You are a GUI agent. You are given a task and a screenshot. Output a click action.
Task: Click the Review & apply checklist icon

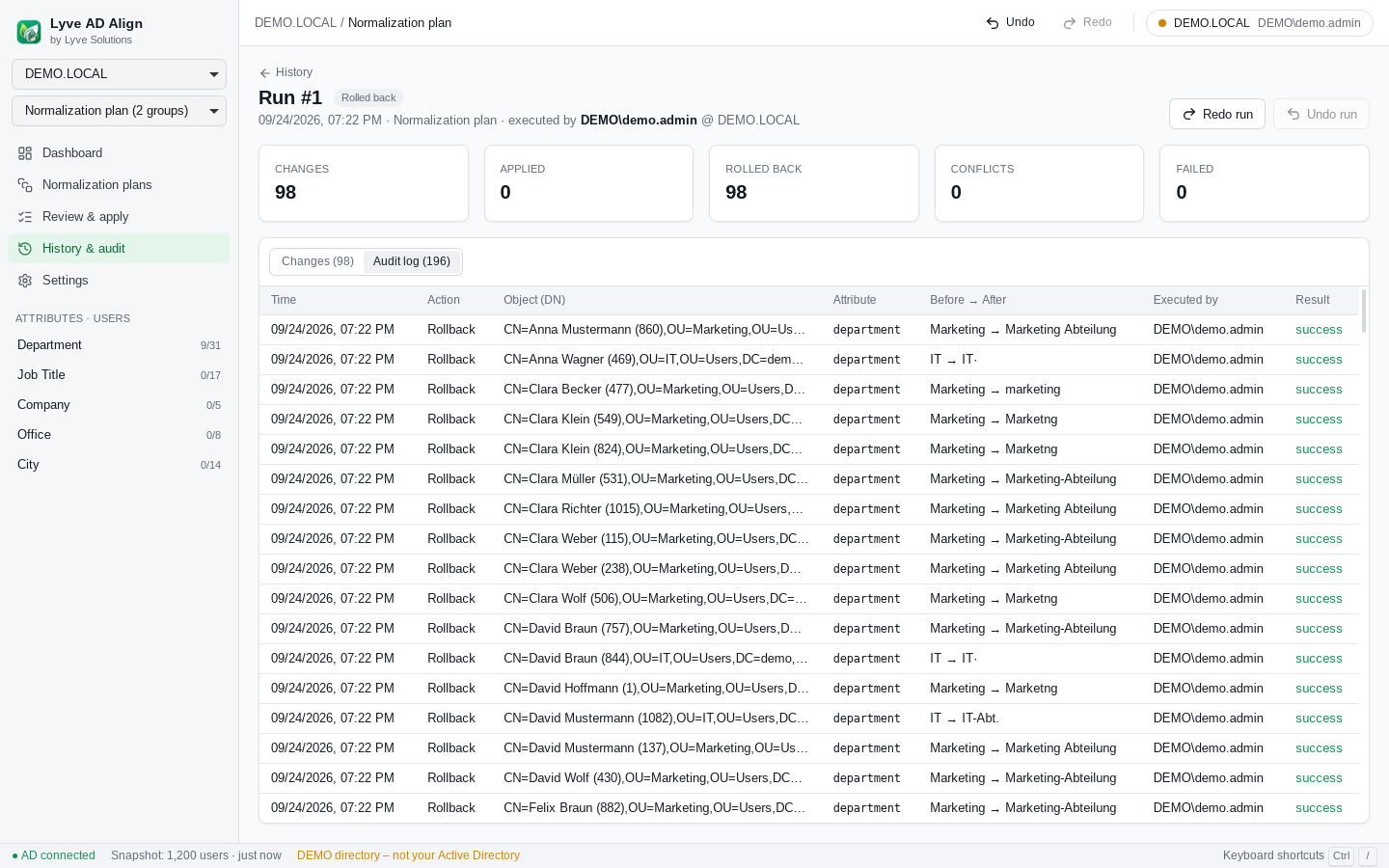click(25, 217)
